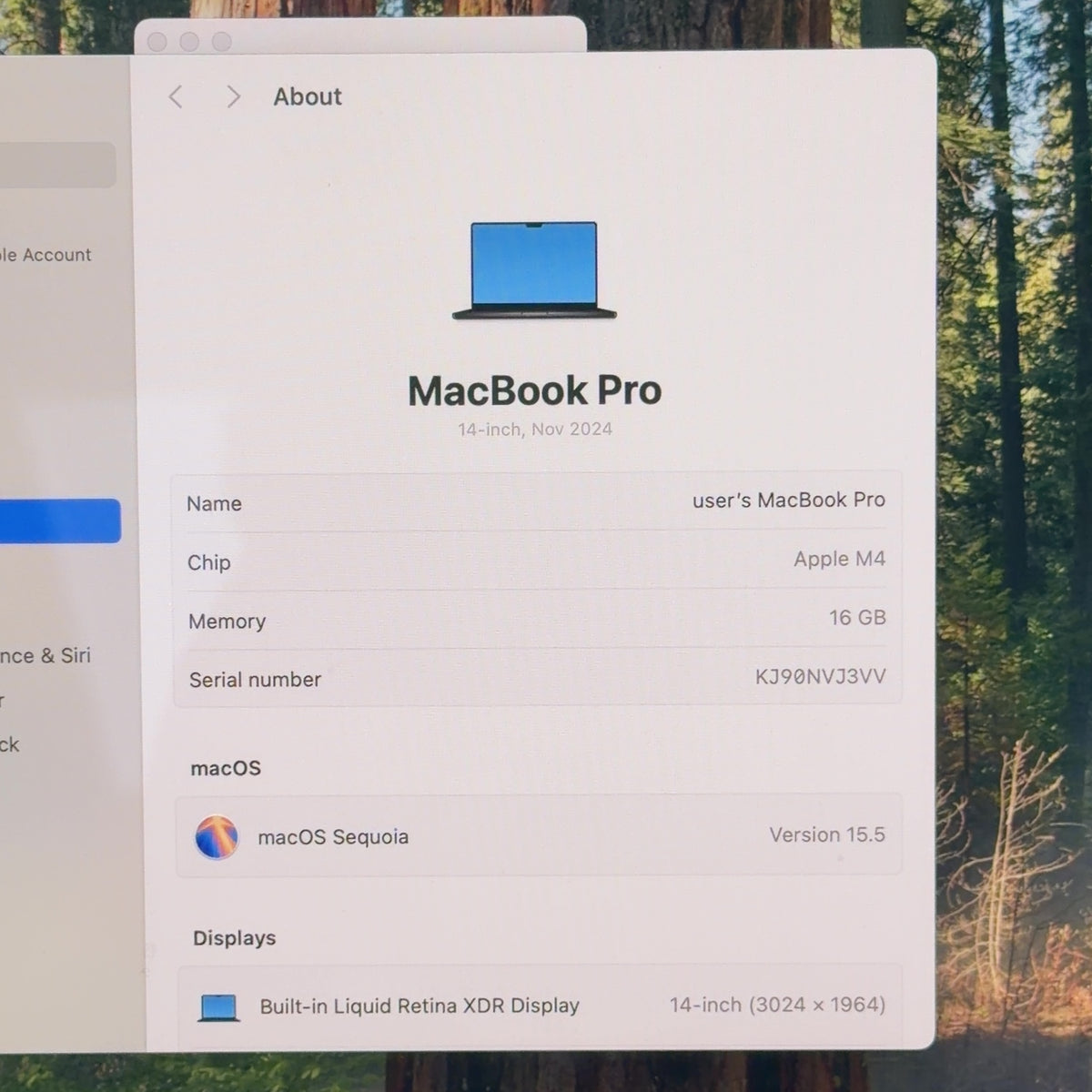Click the Chip row showing Apple M4
This screenshot has height=1092, width=1092.
tap(537, 561)
